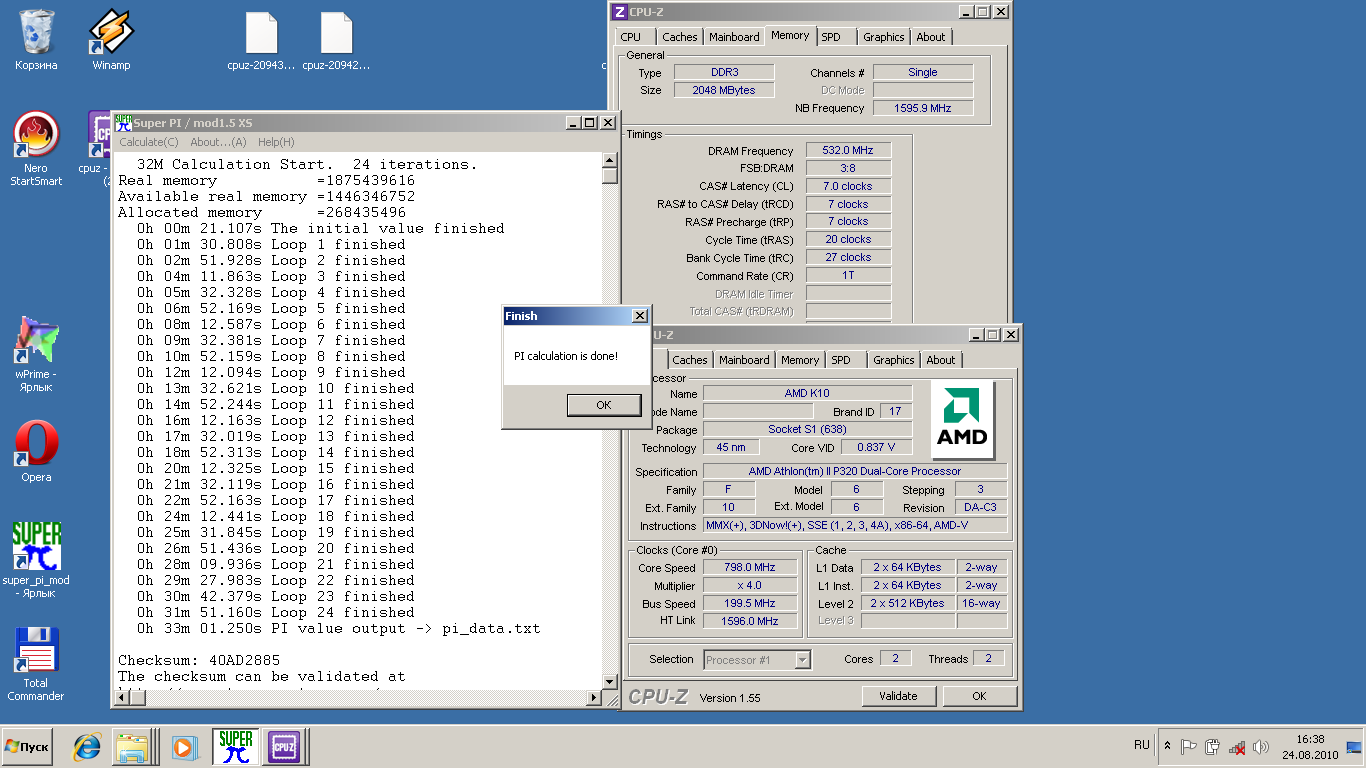
Task: Confirm the Finish dialog with OK
Action: click(x=603, y=405)
